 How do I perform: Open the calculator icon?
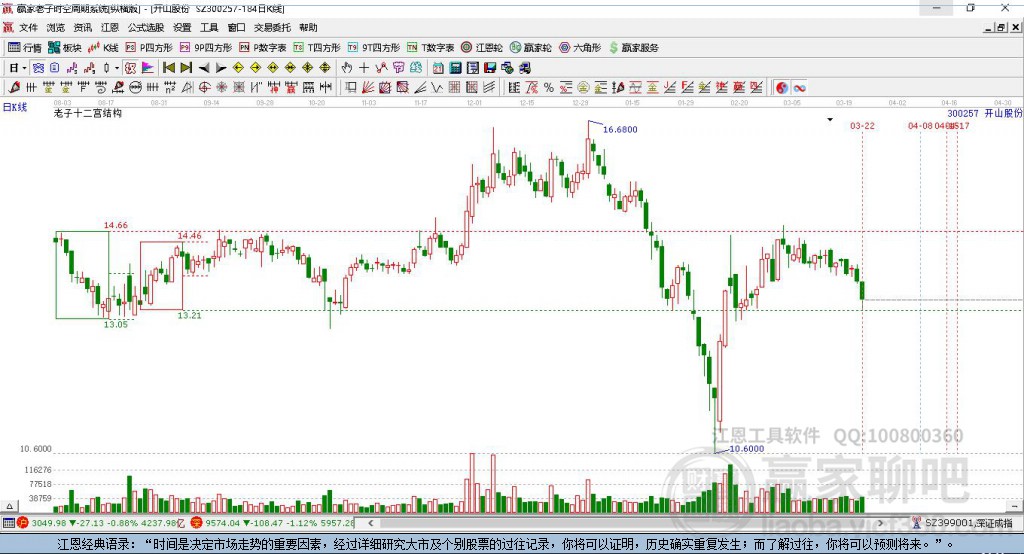456,68
